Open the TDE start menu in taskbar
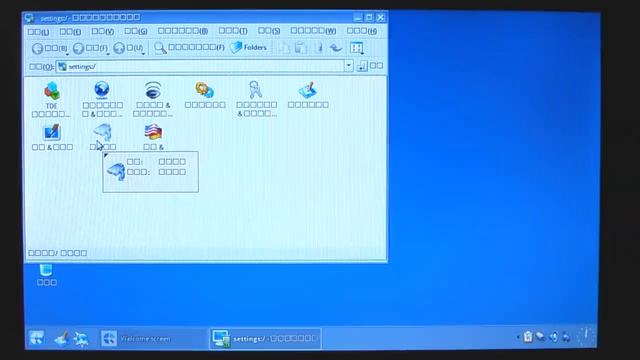The image size is (640, 360). click(36, 338)
